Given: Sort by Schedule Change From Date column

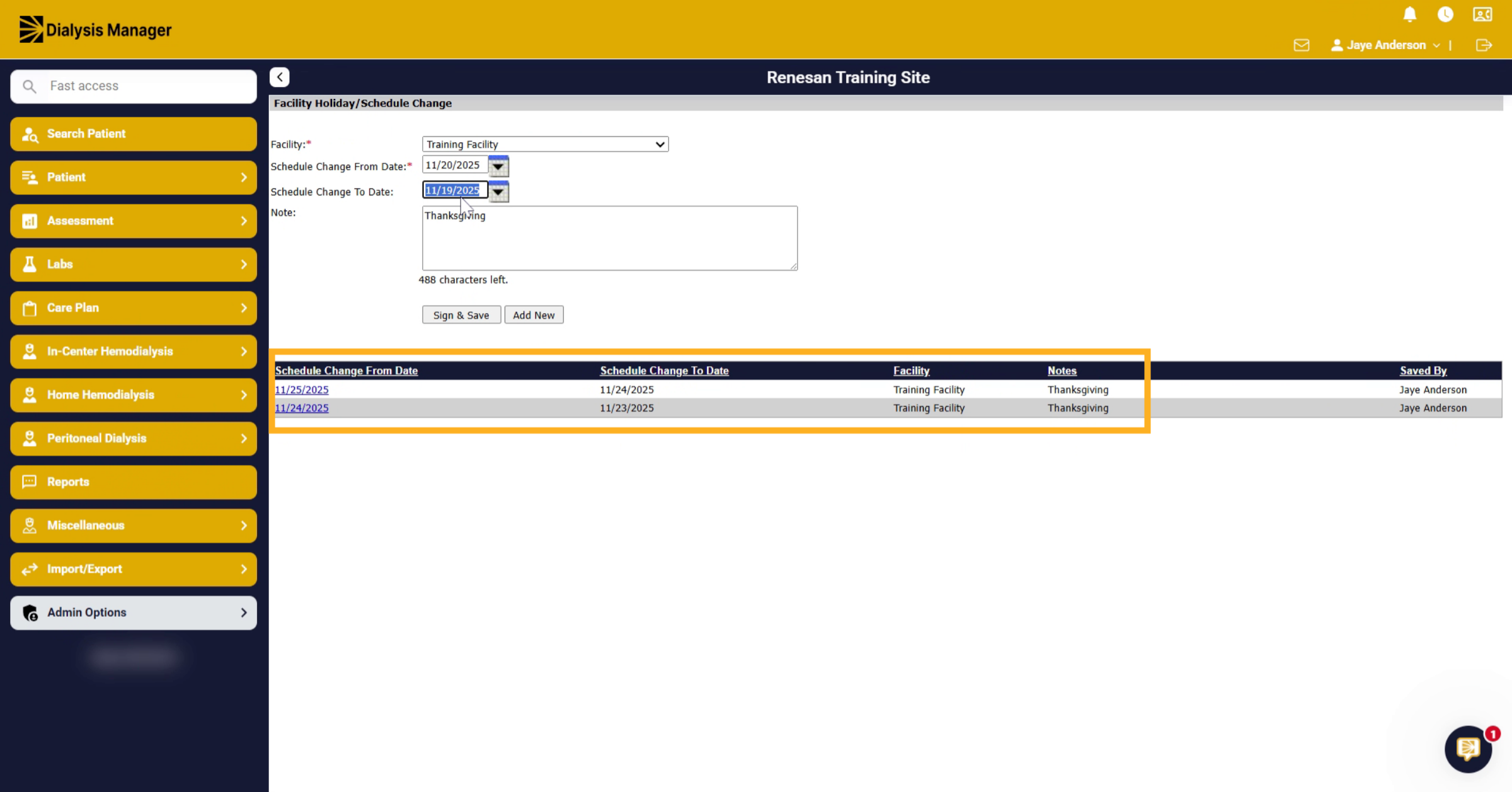Looking at the screenshot, I should tap(346, 370).
